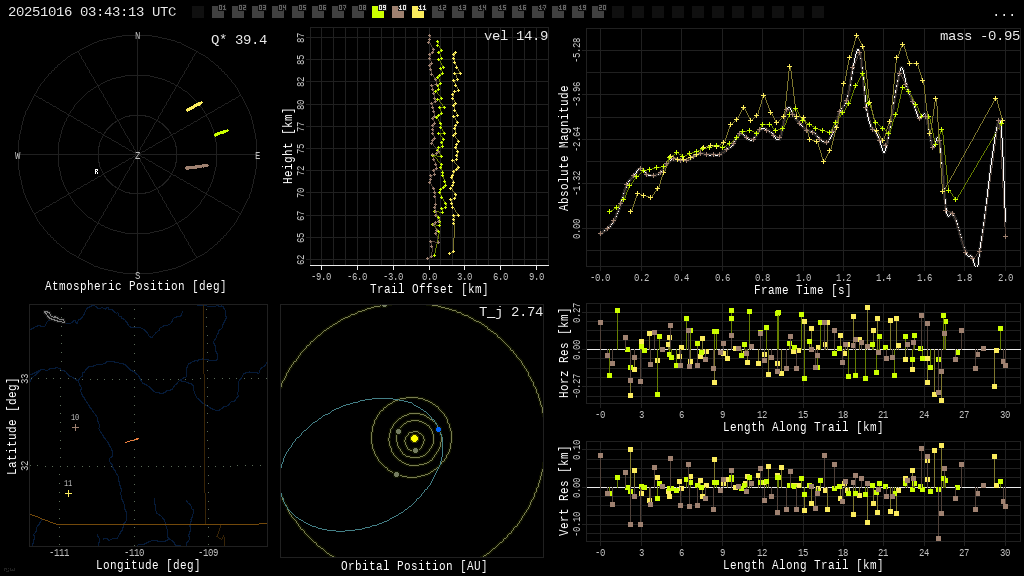Image resolution: width=1024 pixels, height=576 pixels.
Task: Select station 01 indicator box
Action: coord(218,12)
